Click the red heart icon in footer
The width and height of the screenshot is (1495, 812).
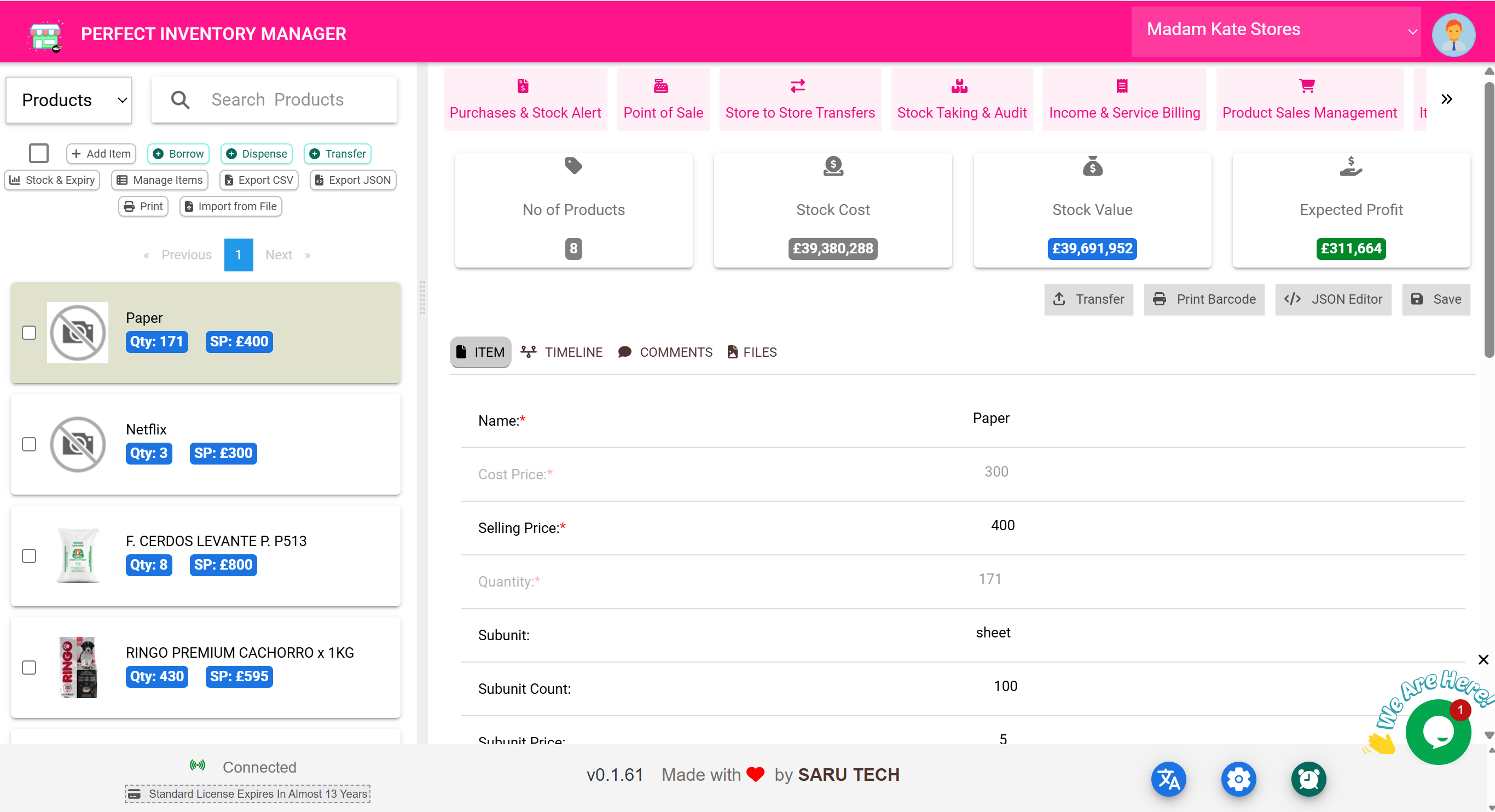[755, 774]
